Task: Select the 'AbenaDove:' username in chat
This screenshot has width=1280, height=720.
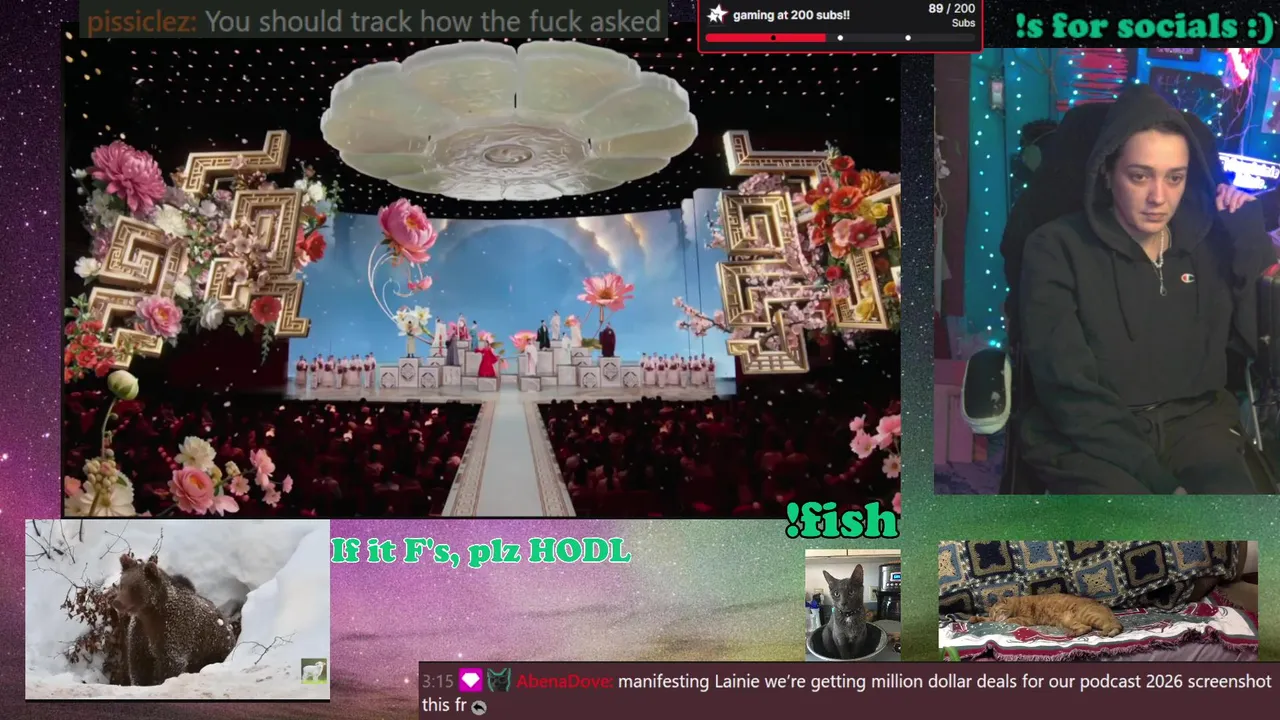Action: pos(565,682)
